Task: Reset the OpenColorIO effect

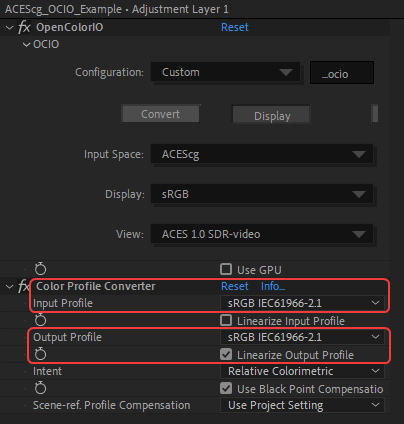Action: click(x=235, y=27)
